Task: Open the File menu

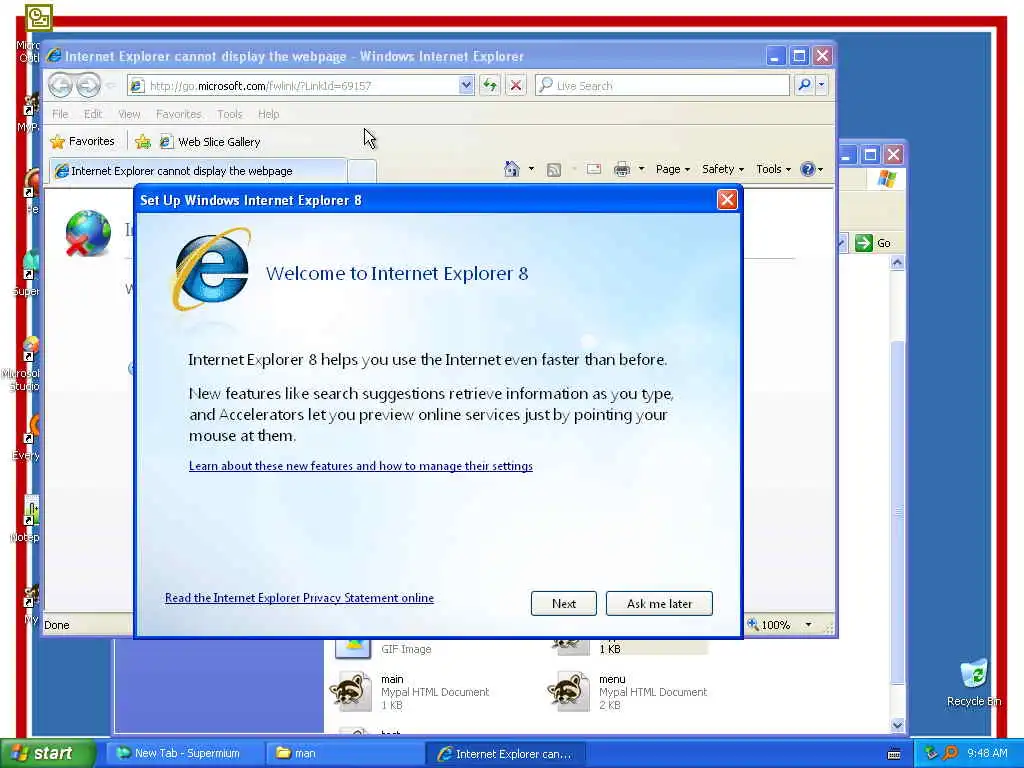Action: (x=60, y=114)
